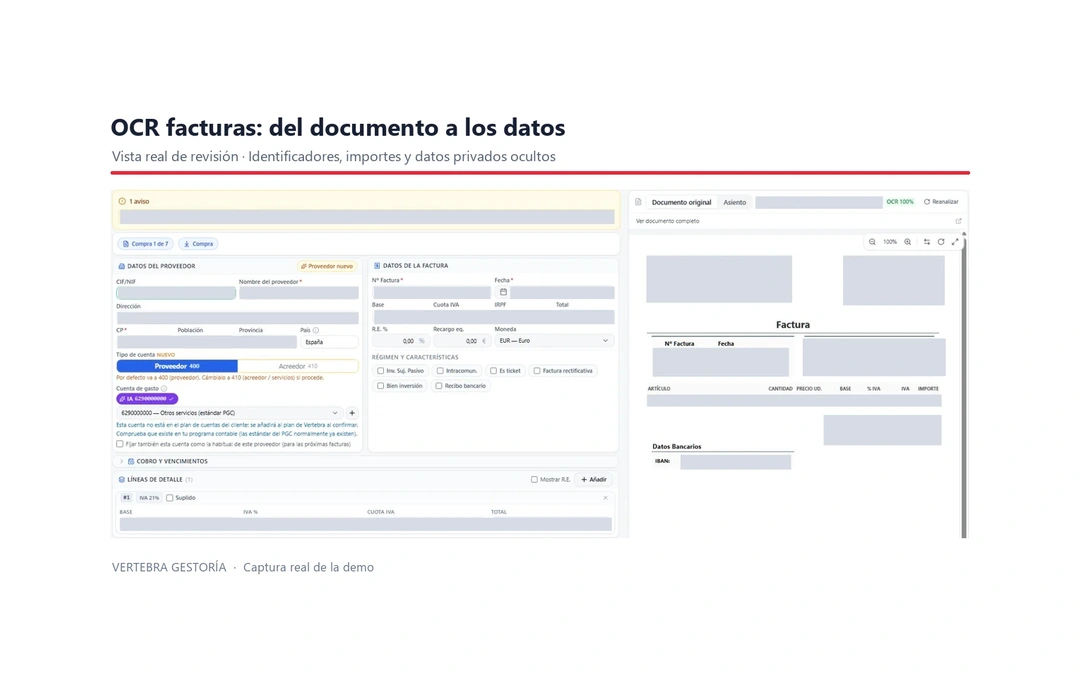Zoom in the document preview
This screenshot has width=1080, height=675.
(908, 242)
